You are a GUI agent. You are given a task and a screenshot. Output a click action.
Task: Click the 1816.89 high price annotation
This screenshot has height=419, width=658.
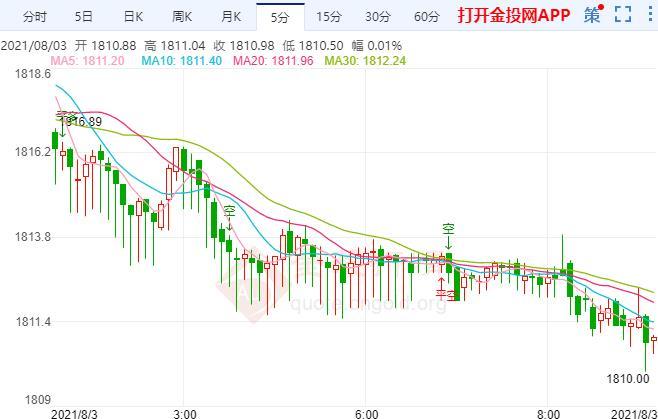click(82, 122)
